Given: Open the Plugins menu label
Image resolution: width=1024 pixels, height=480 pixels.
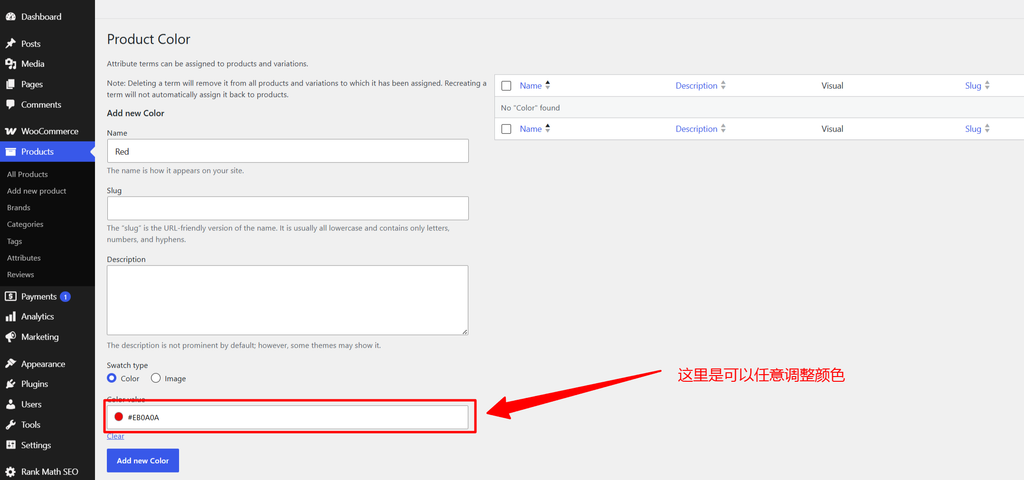Looking at the screenshot, I should tap(35, 384).
